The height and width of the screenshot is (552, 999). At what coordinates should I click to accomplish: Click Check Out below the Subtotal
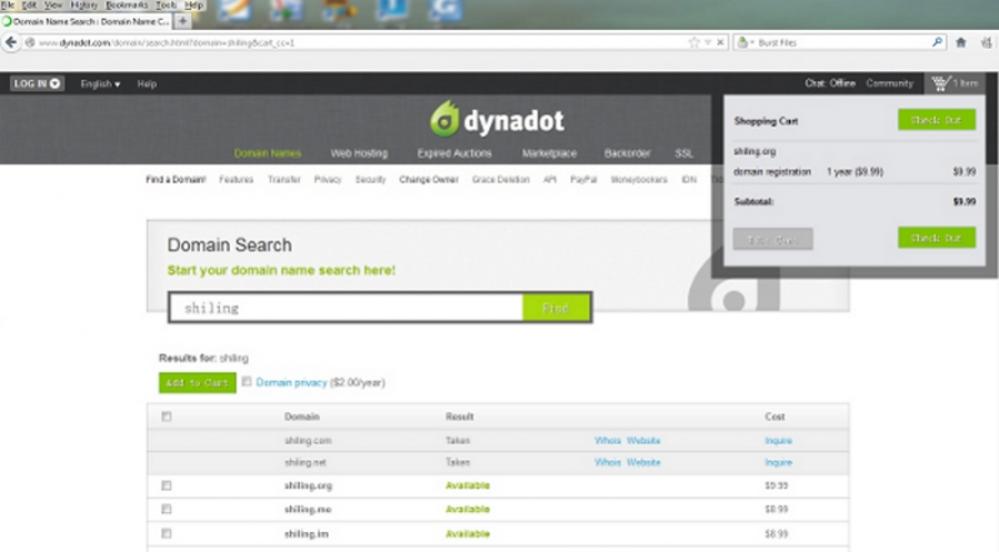pos(937,238)
